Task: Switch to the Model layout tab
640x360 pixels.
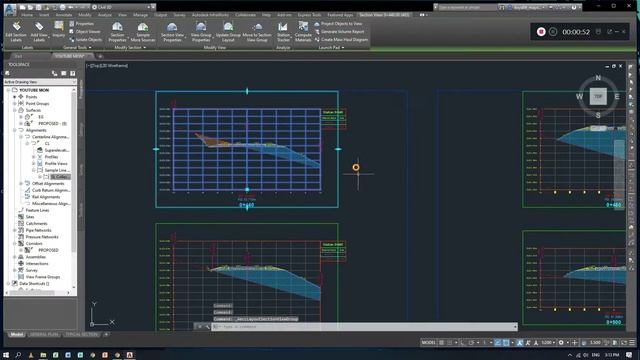Action: click(x=17, y=334)
